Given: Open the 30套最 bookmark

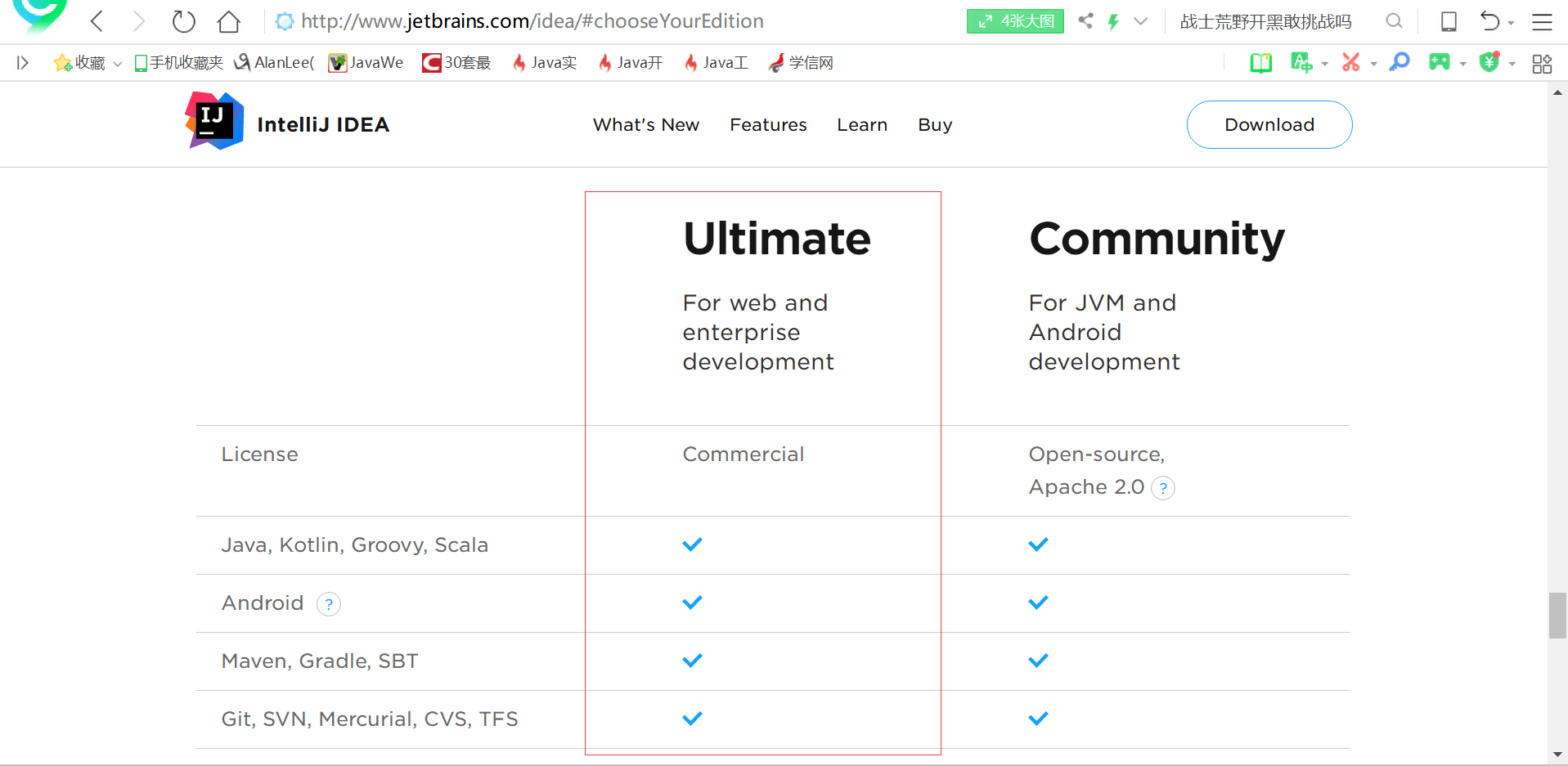Looking at the screenshot, I should pos(456,63).
